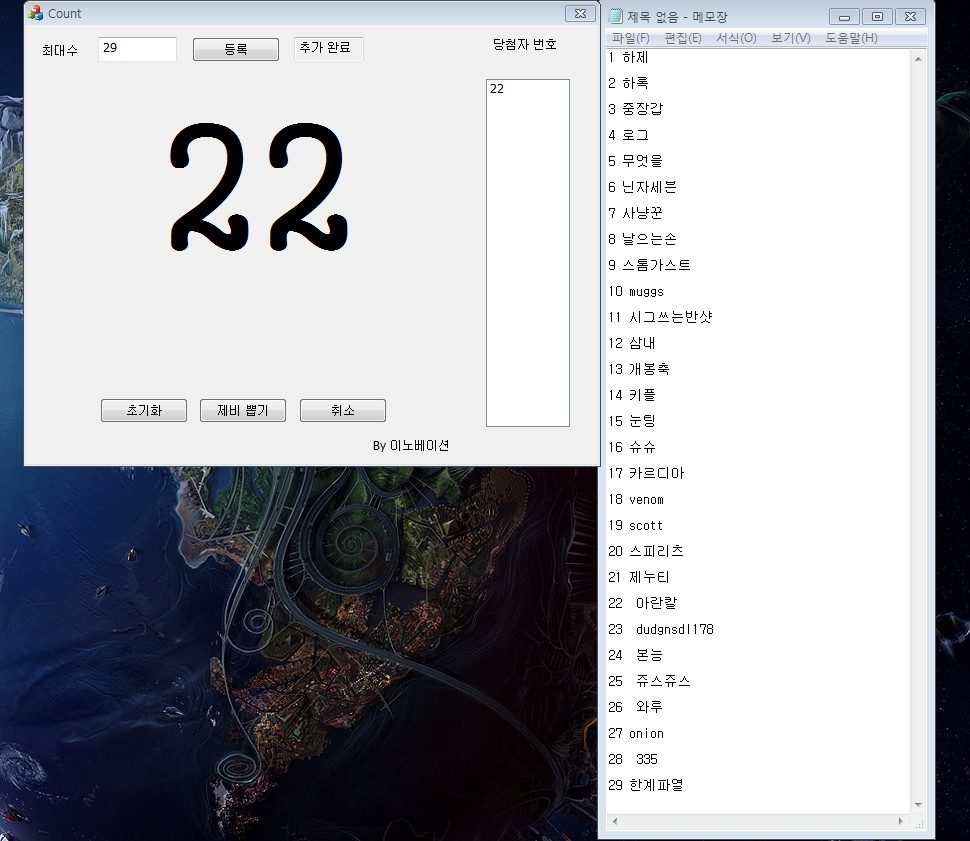
Task: Close the Count window
Action: (580, 13)
